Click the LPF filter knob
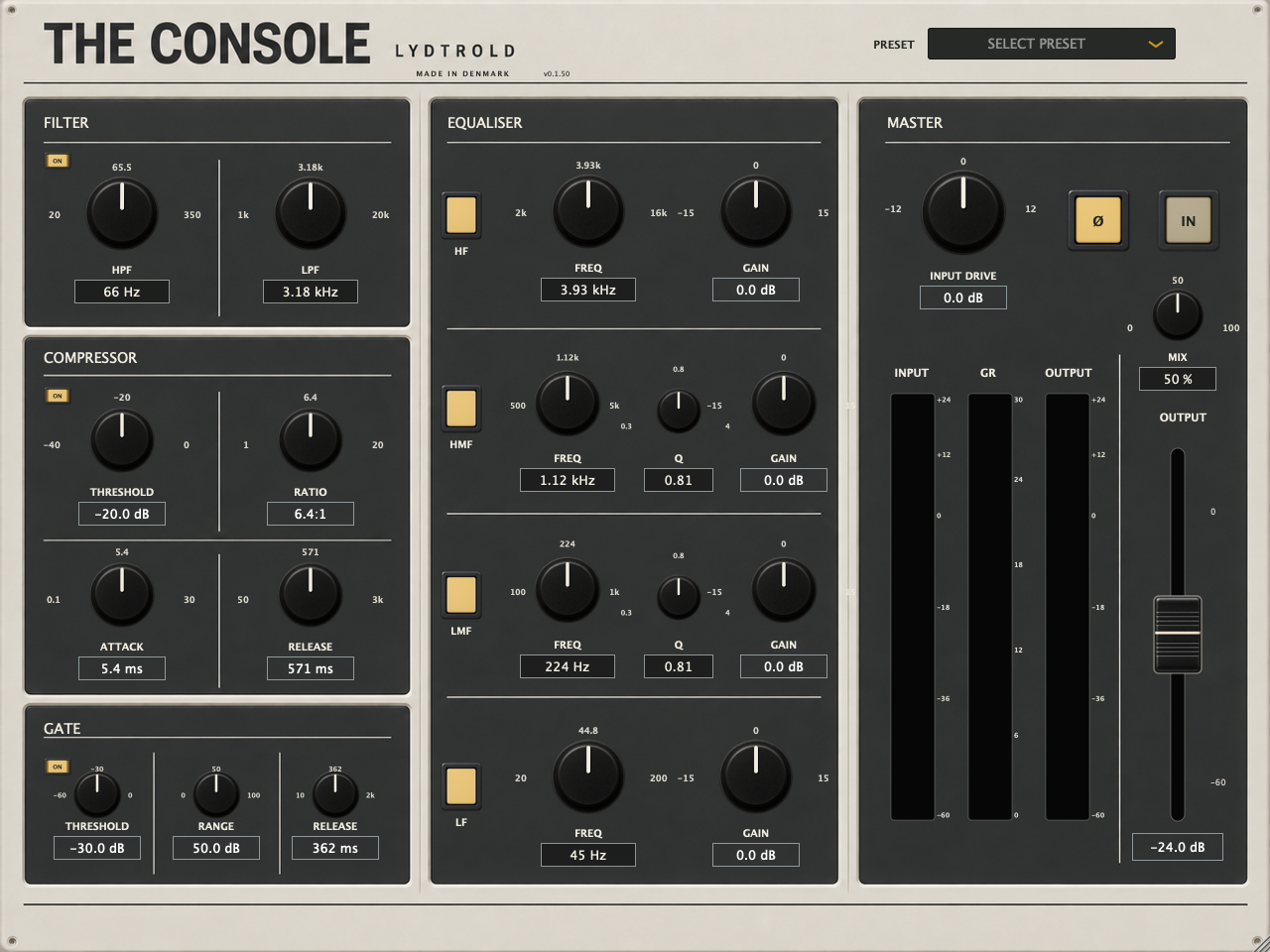This screenshot has width=1270, height=952. [x=311, y=213]
